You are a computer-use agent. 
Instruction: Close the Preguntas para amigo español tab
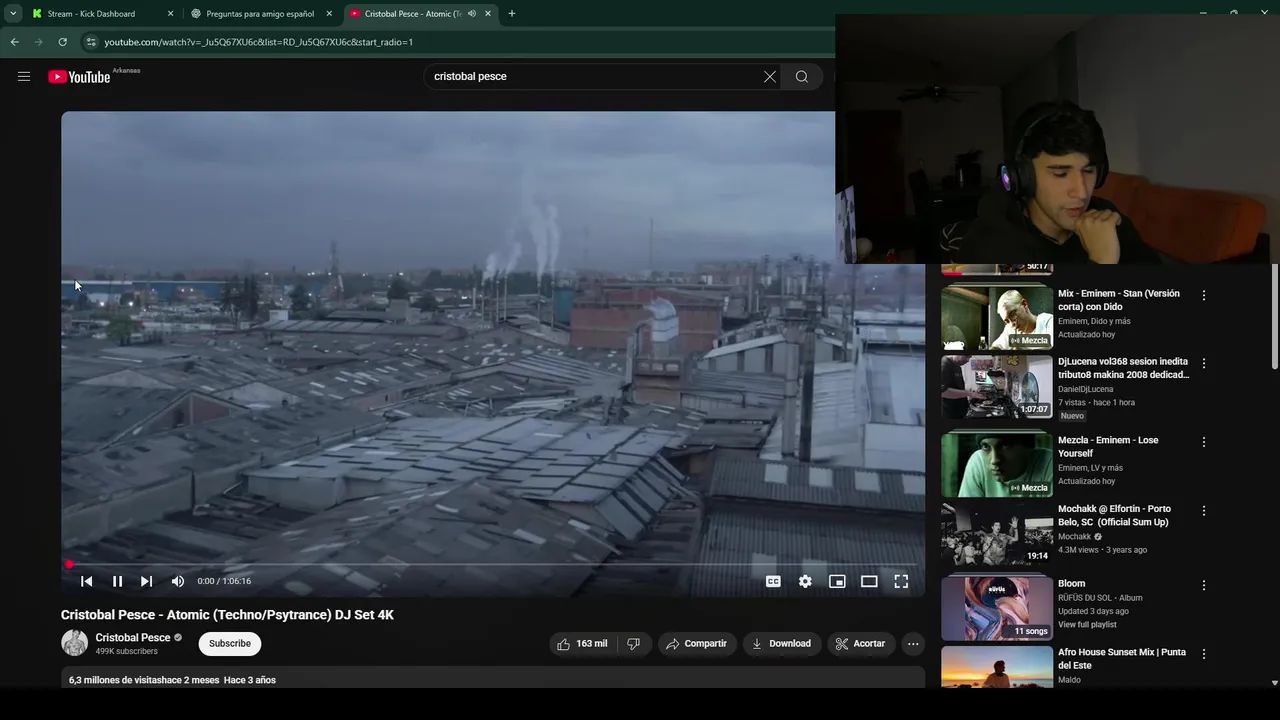pos(329,14)
